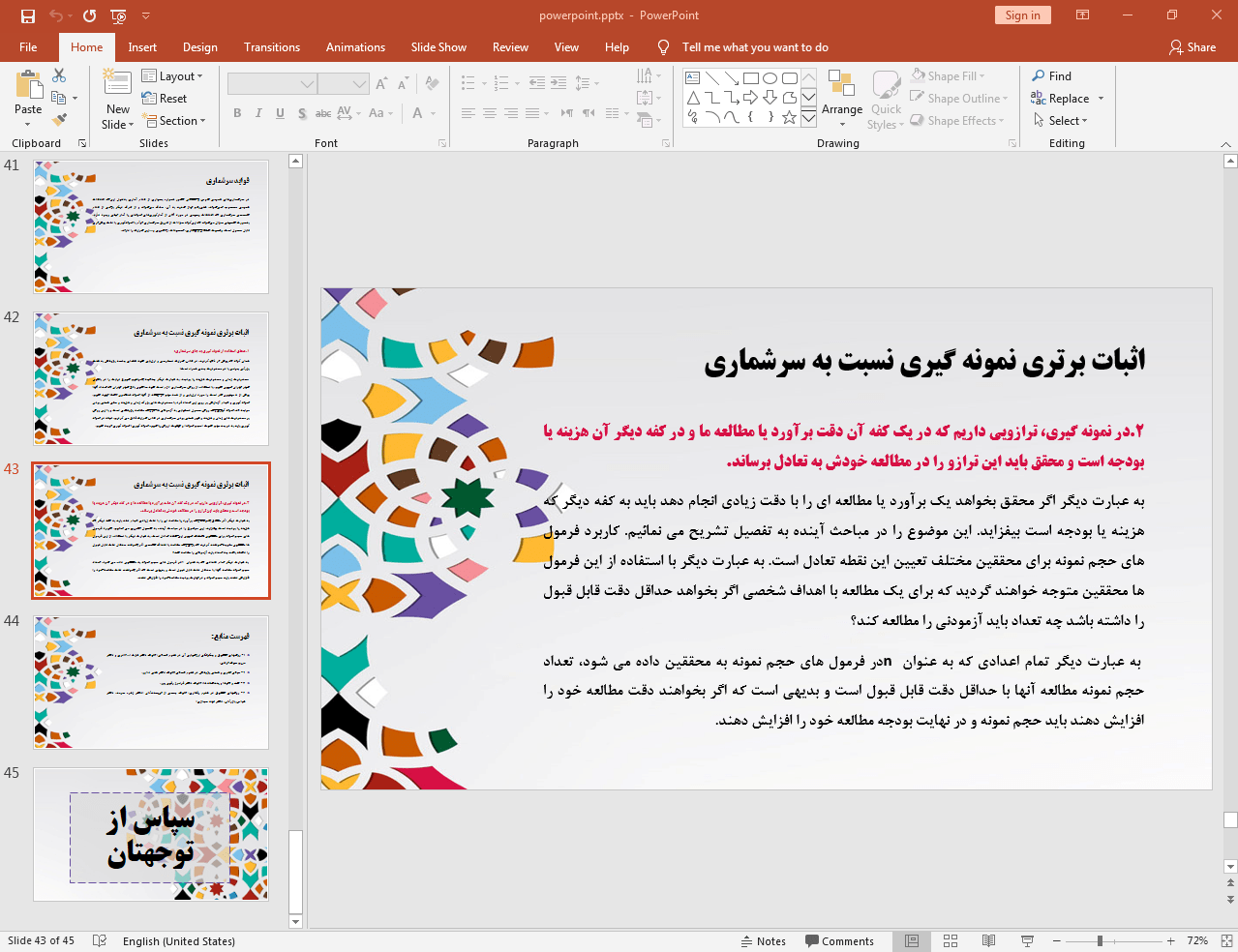Click the Share button
The height and width of the screenshot is (952, 1238).
[x=1192, y=47]
